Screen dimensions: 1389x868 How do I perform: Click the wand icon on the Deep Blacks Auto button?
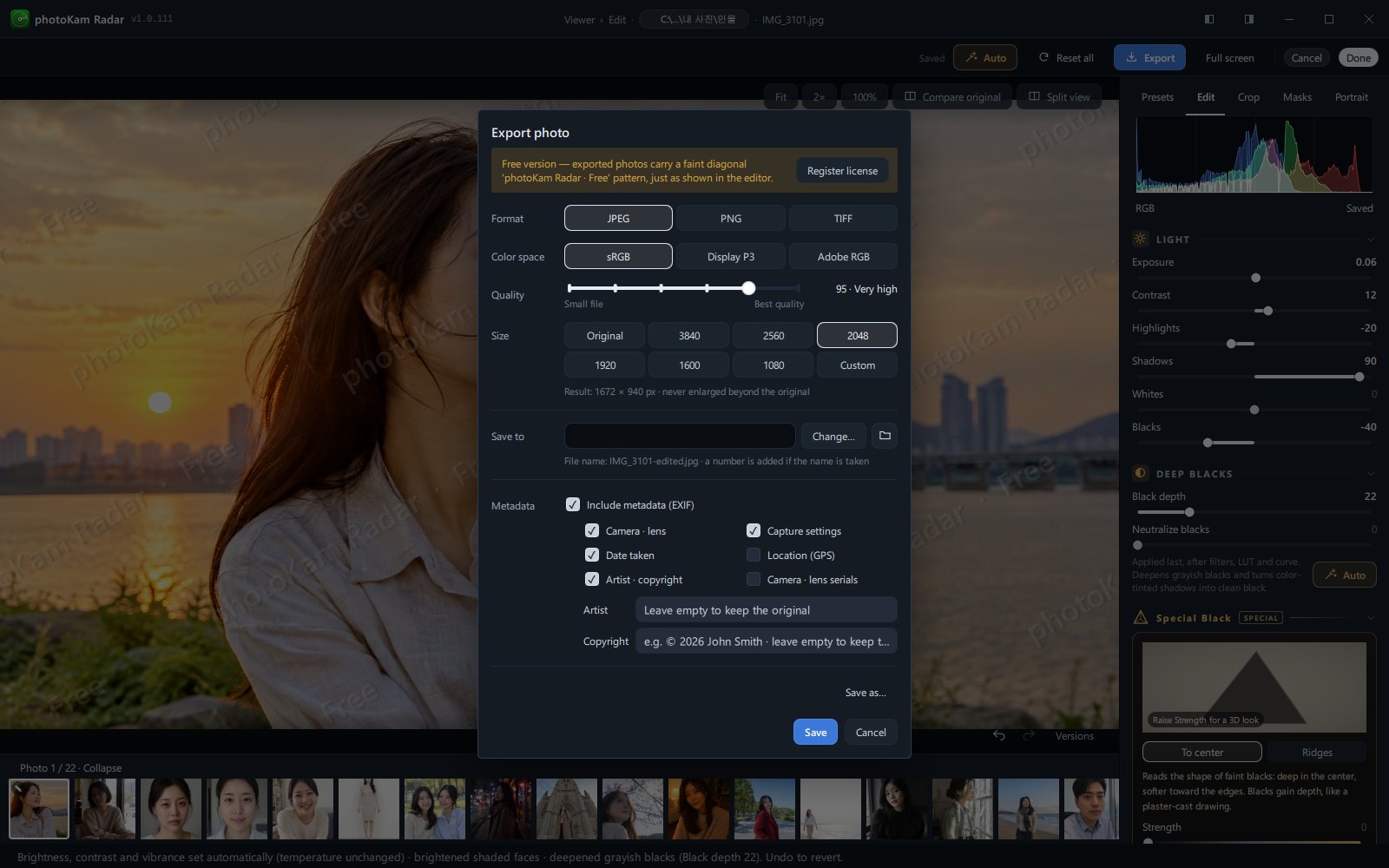1331,575
